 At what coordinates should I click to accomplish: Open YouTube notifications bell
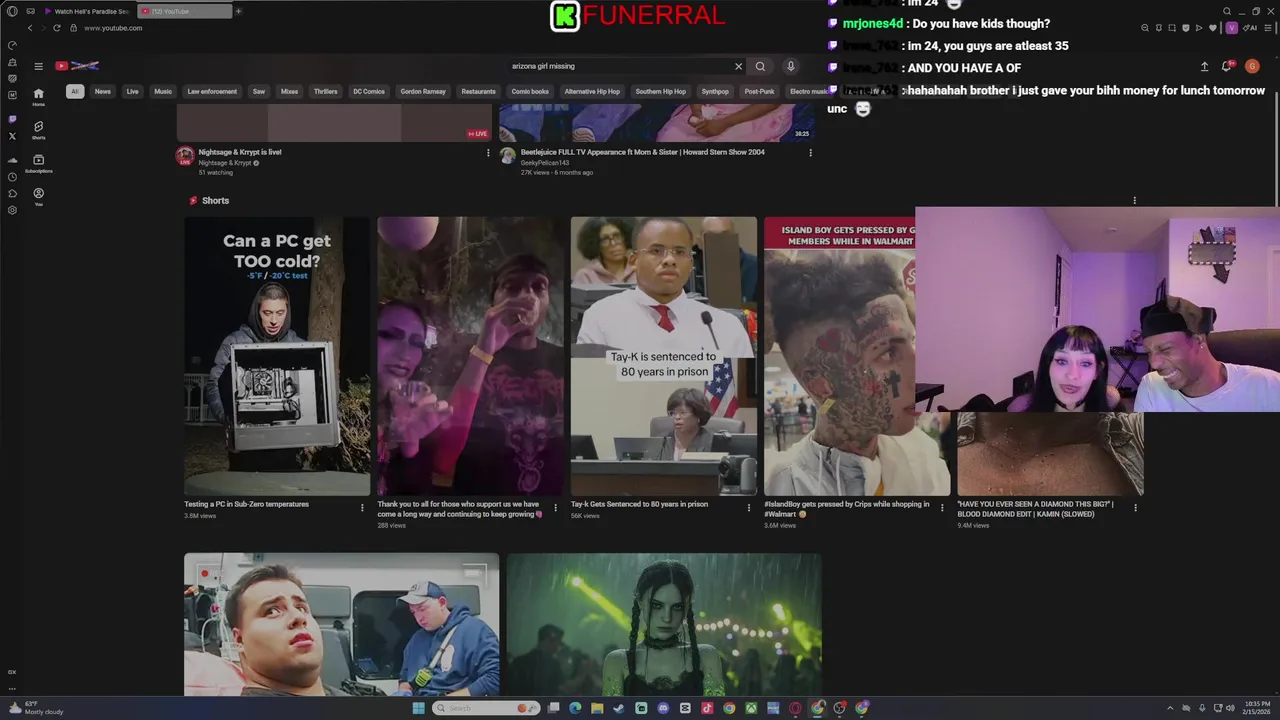coord(1227,66)
